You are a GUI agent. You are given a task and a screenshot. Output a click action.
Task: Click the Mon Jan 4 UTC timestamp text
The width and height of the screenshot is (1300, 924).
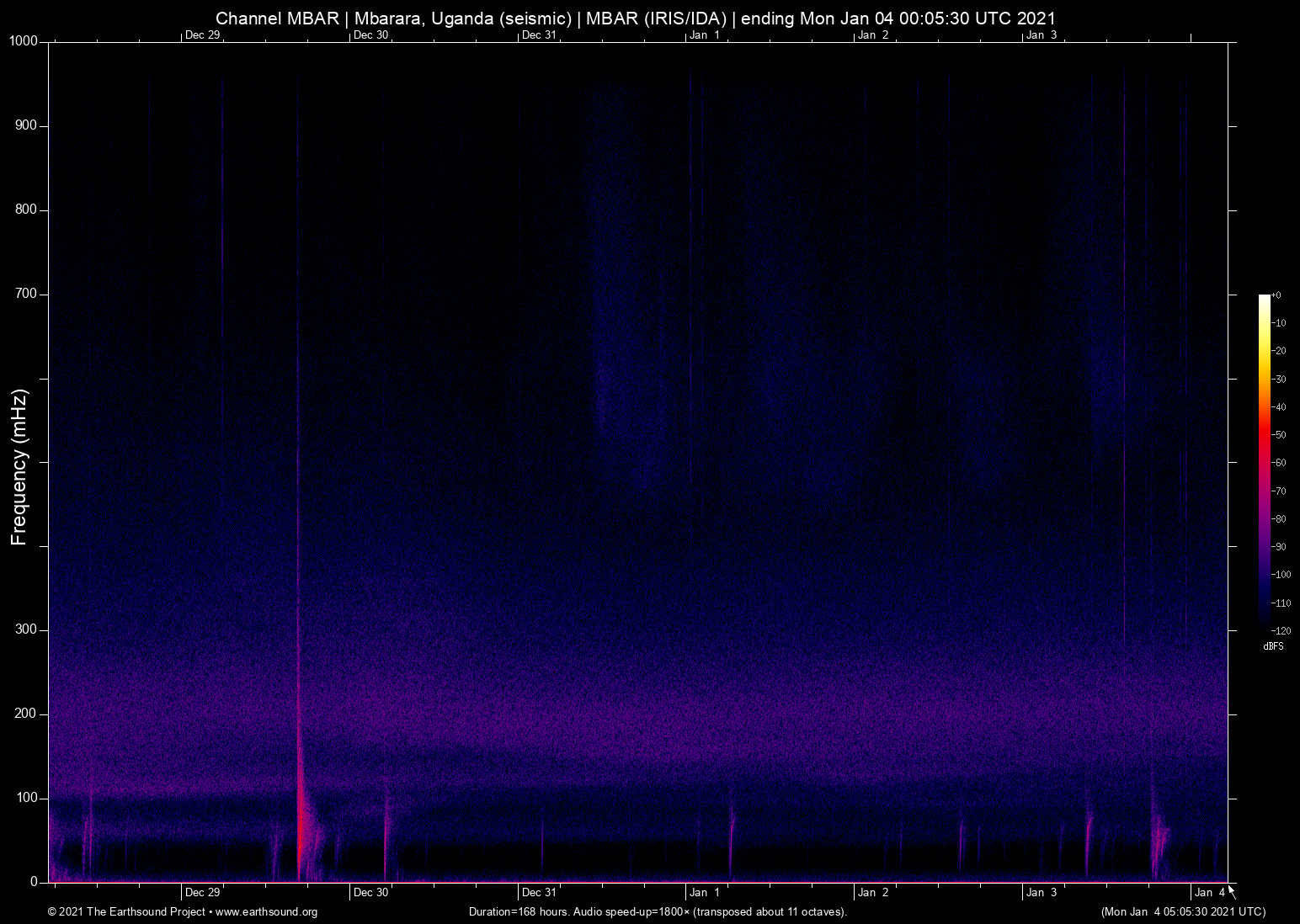click(1182, 911)
